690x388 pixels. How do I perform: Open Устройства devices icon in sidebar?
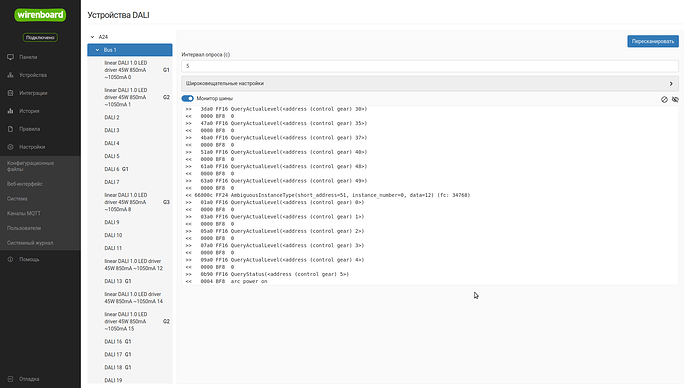[11, 75]
